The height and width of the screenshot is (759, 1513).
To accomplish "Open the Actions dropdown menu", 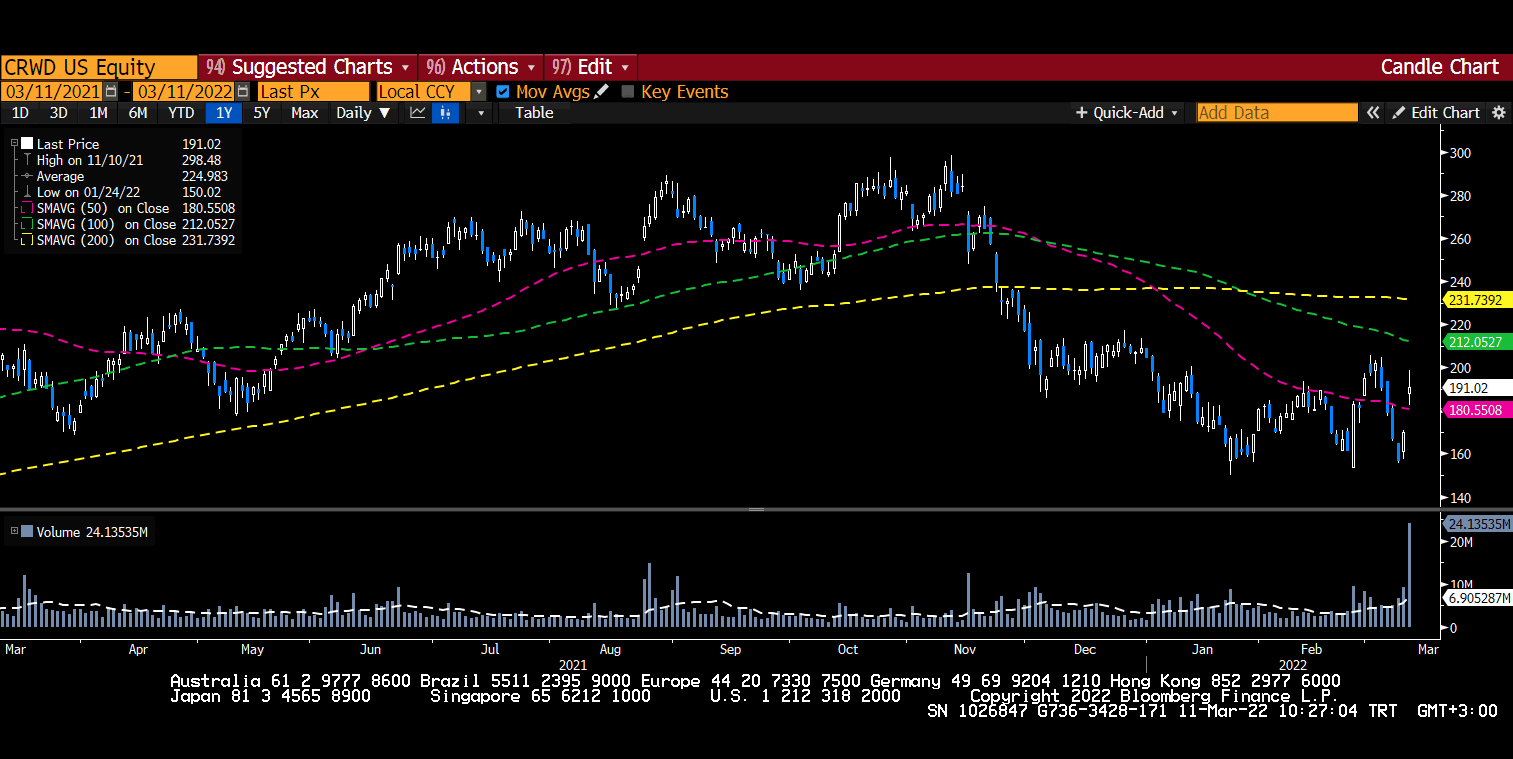I will [481, 67].
